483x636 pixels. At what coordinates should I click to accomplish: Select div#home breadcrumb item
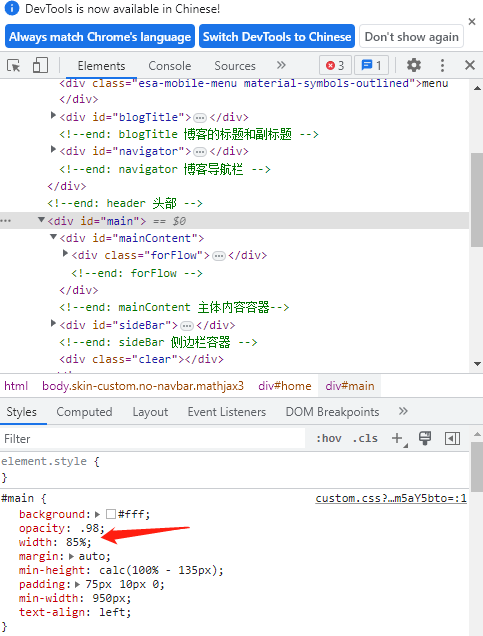coord(285,386)
